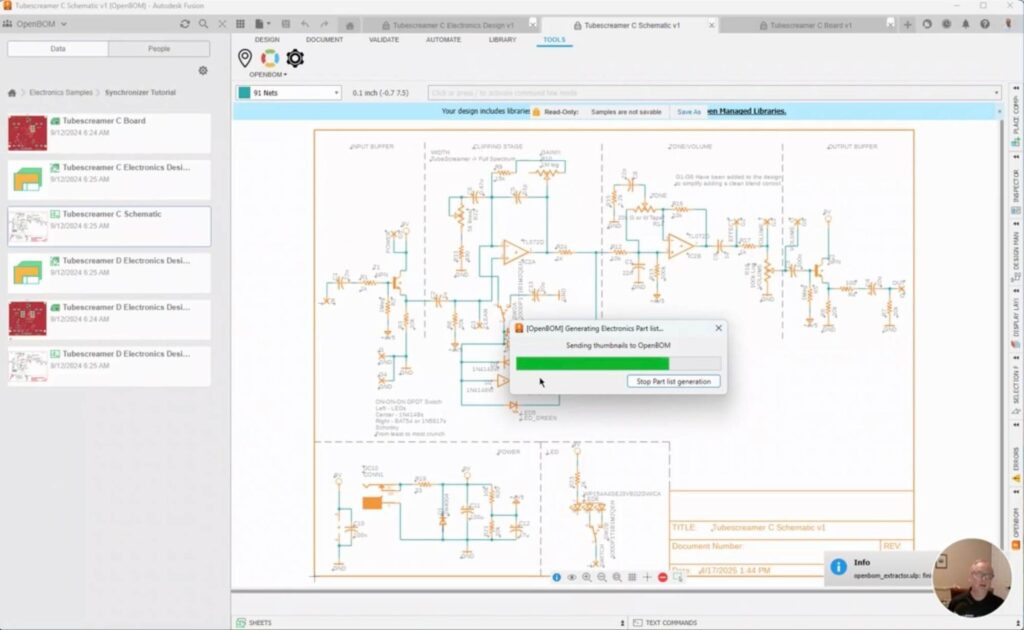This screenshot has height=630, width=1024.
Task: Open search in the data panel header
Action: pos(204,24)
